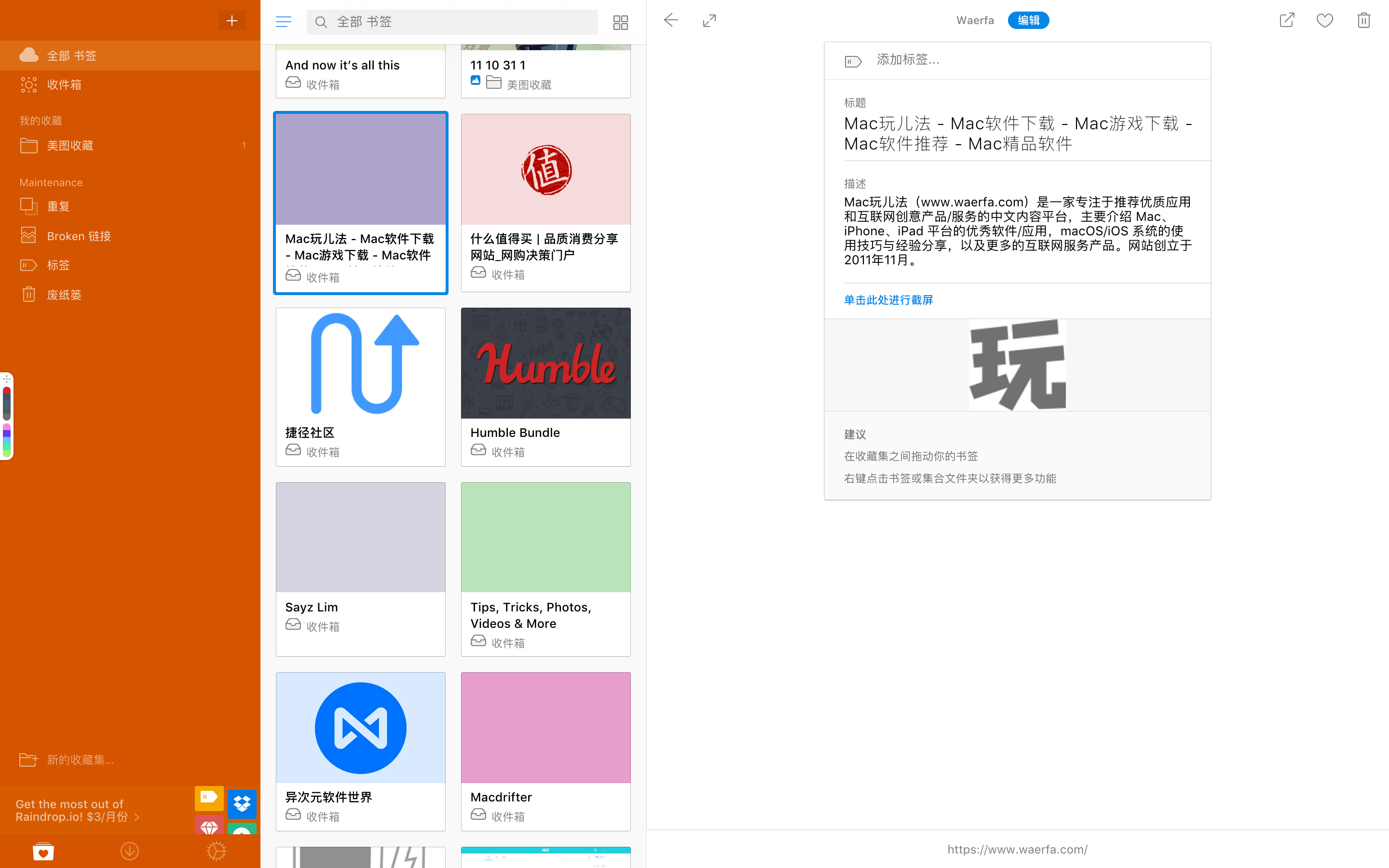Viewport: 1389px width, 868px height.
Task: Open 标签 in the sidebar
Action: coord(130,265)
